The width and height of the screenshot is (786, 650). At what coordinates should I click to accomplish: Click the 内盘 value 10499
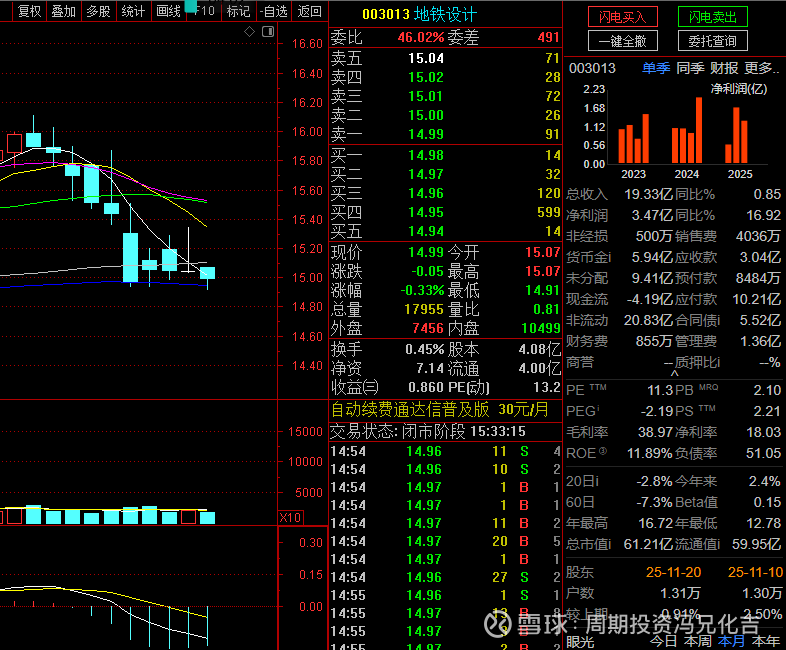[x=540, y=328]
